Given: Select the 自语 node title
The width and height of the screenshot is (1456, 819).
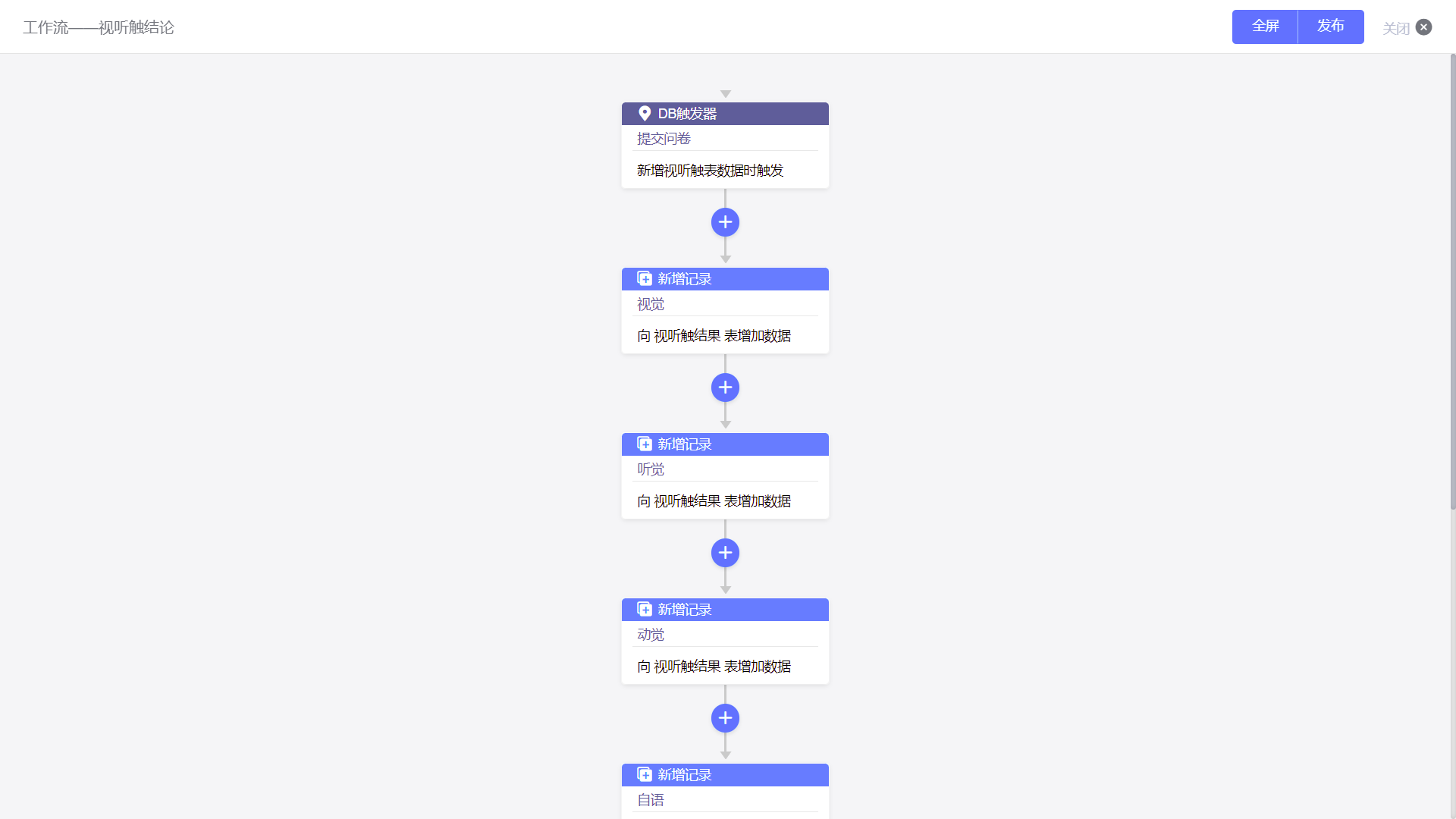Looking at the screenshot, I should coord(651,800).
